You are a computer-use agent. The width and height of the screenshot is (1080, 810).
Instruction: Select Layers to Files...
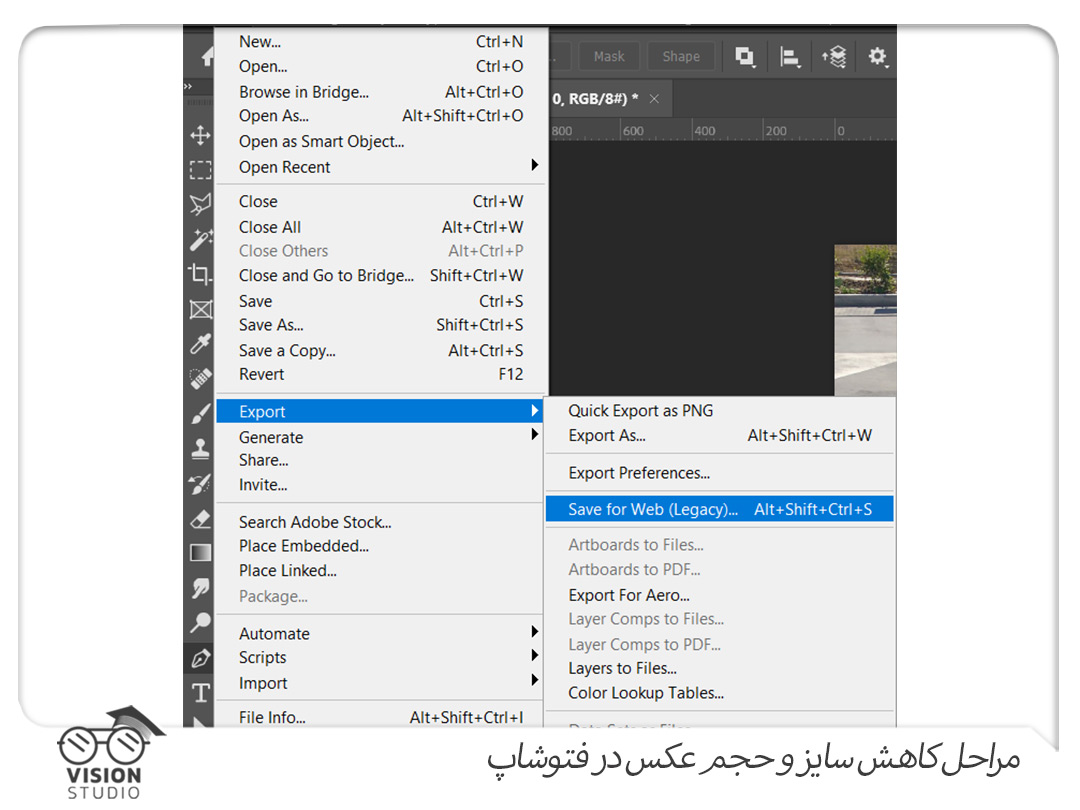(x=720, y=668)
